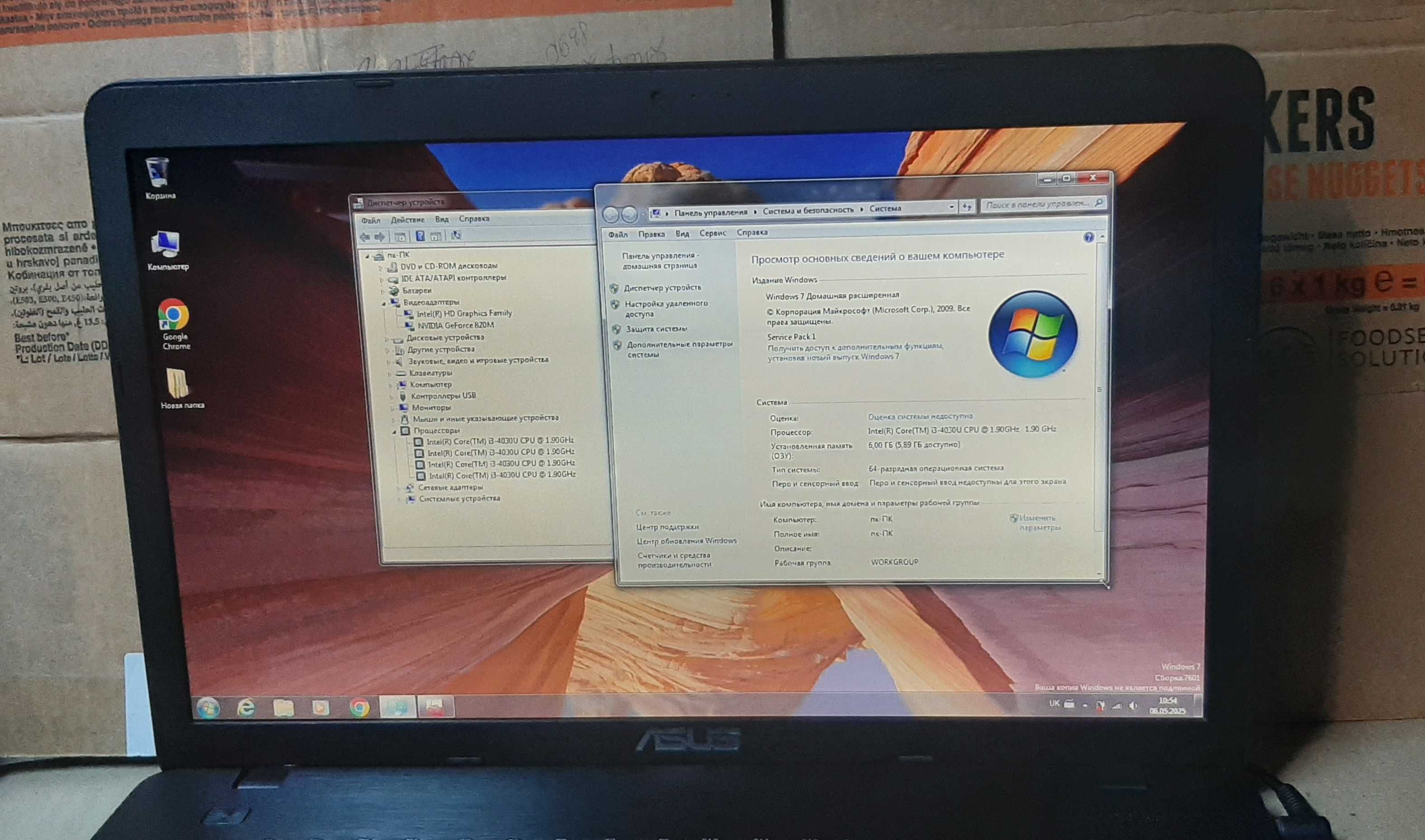This screenshot has height=840, width=1425.
Task: Click the Device Manager properties toolbar icon
Action: [x=400, y=237]
